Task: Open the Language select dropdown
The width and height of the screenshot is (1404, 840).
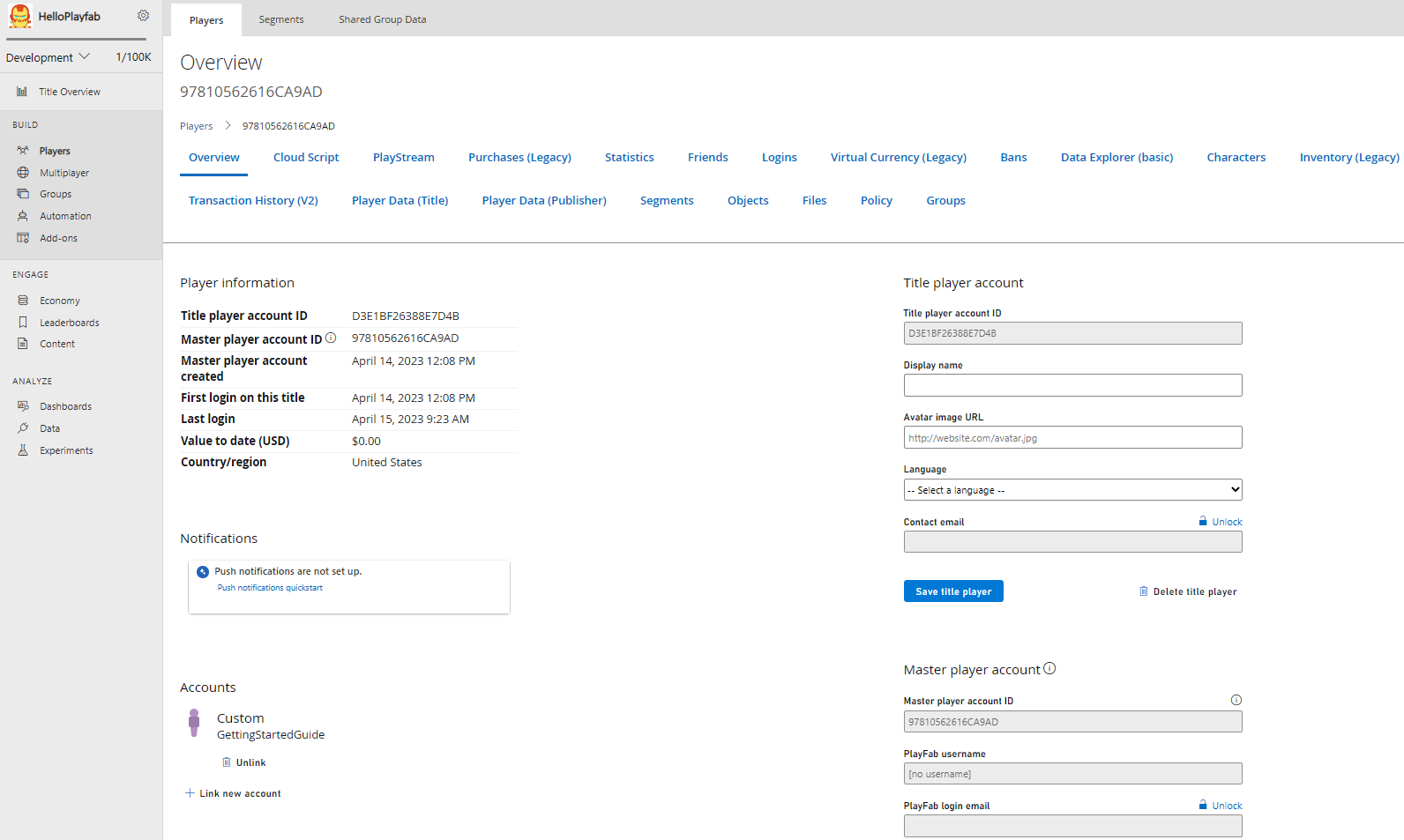Action: coord(1072,490)
